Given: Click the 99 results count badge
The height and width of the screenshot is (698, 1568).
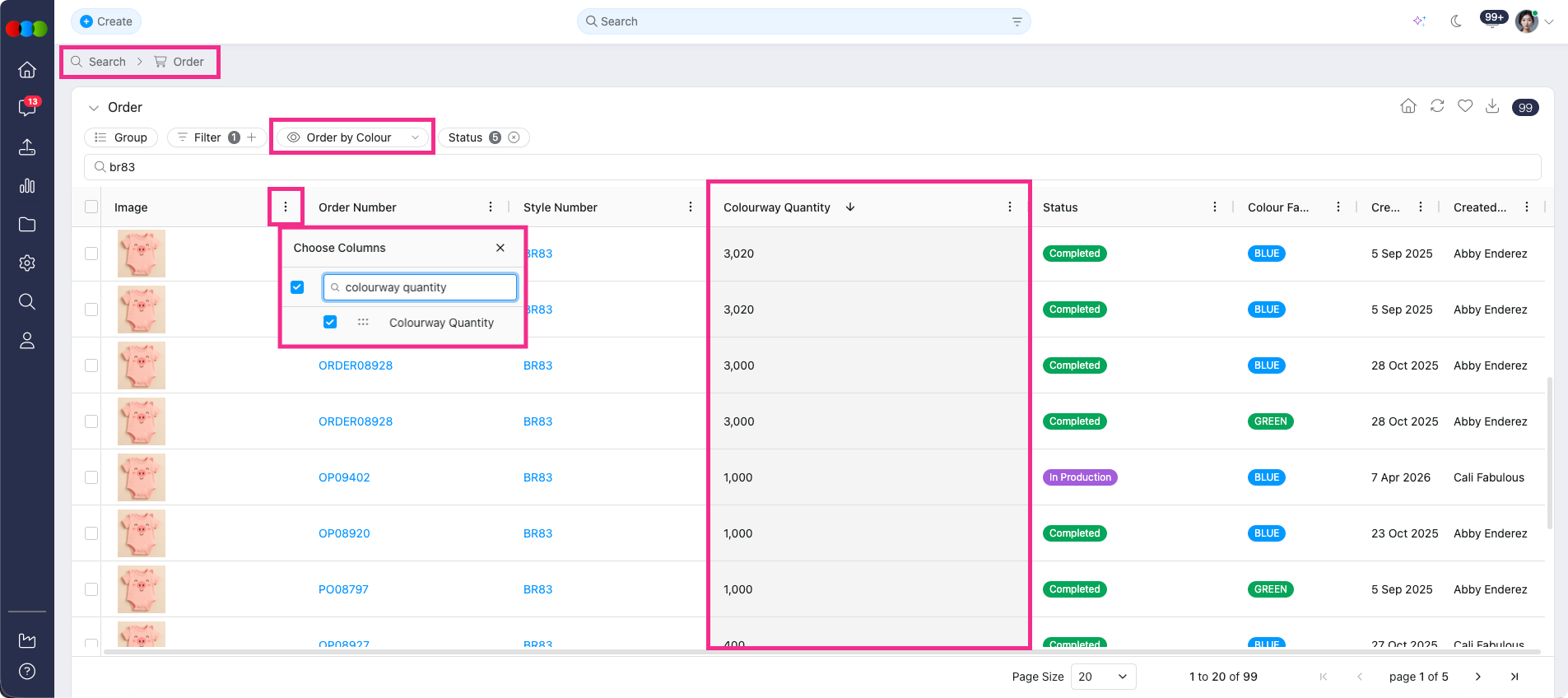Looking at the screenshot, I should point(1525,107).
